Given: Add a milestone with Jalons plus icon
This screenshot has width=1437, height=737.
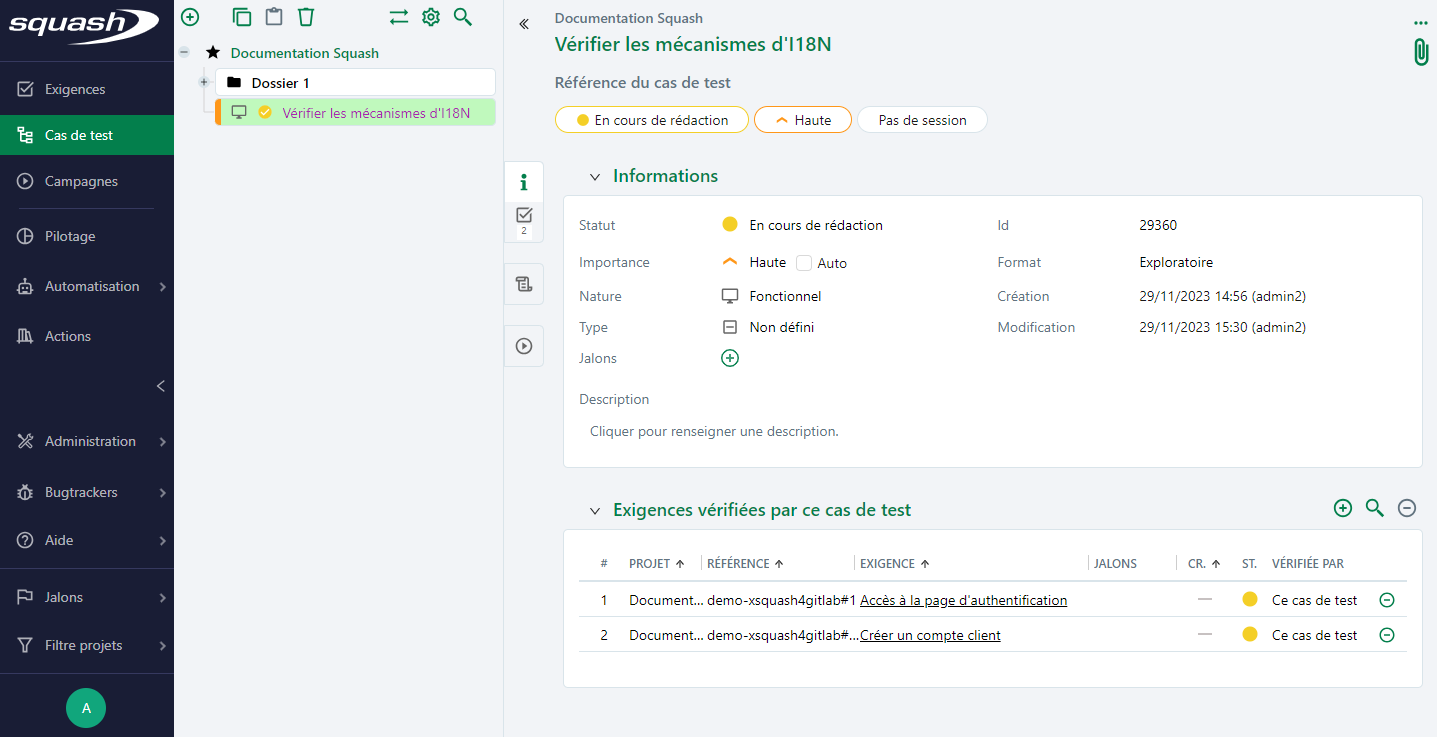Looking at the screenshot, I should click(730, 358).
